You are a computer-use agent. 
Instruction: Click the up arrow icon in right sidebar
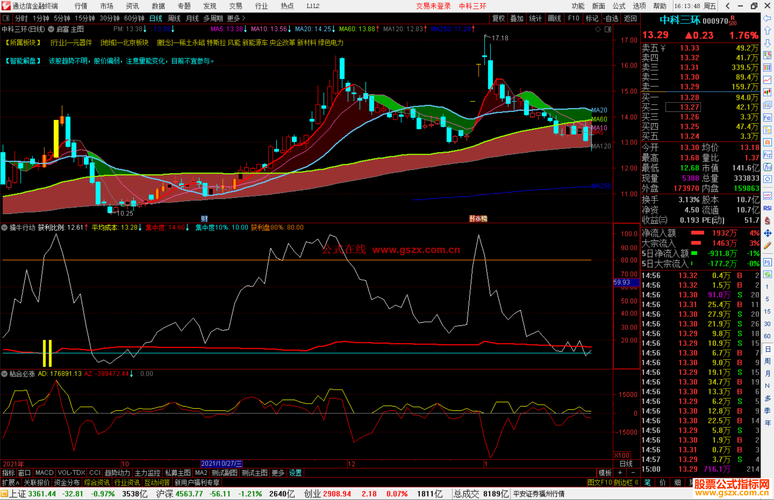point(768,31)
